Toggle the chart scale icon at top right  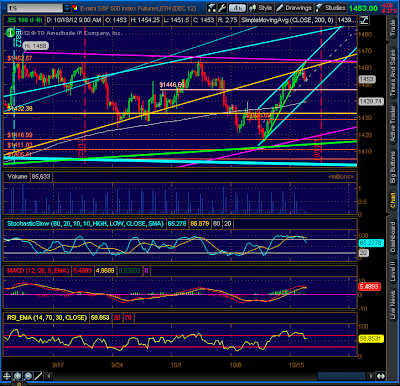click(x=364, y=20)
